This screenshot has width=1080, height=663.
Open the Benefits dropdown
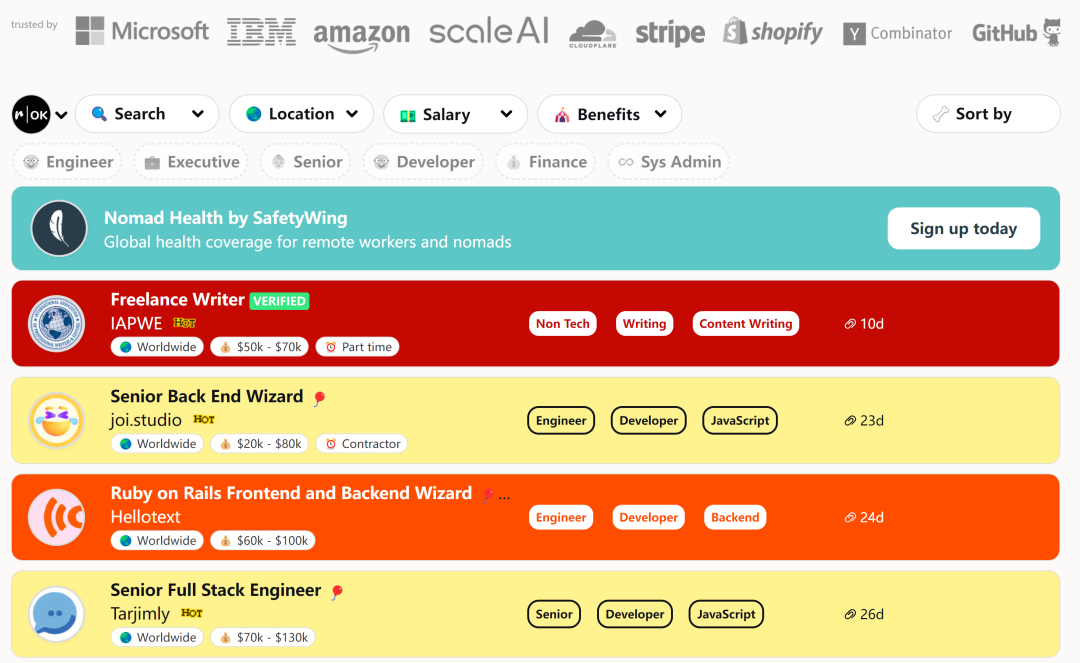[x=610, y=114]
